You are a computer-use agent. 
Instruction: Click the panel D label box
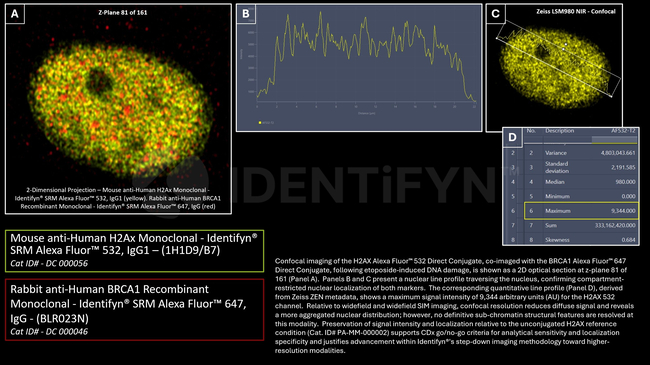coord(512,137)
